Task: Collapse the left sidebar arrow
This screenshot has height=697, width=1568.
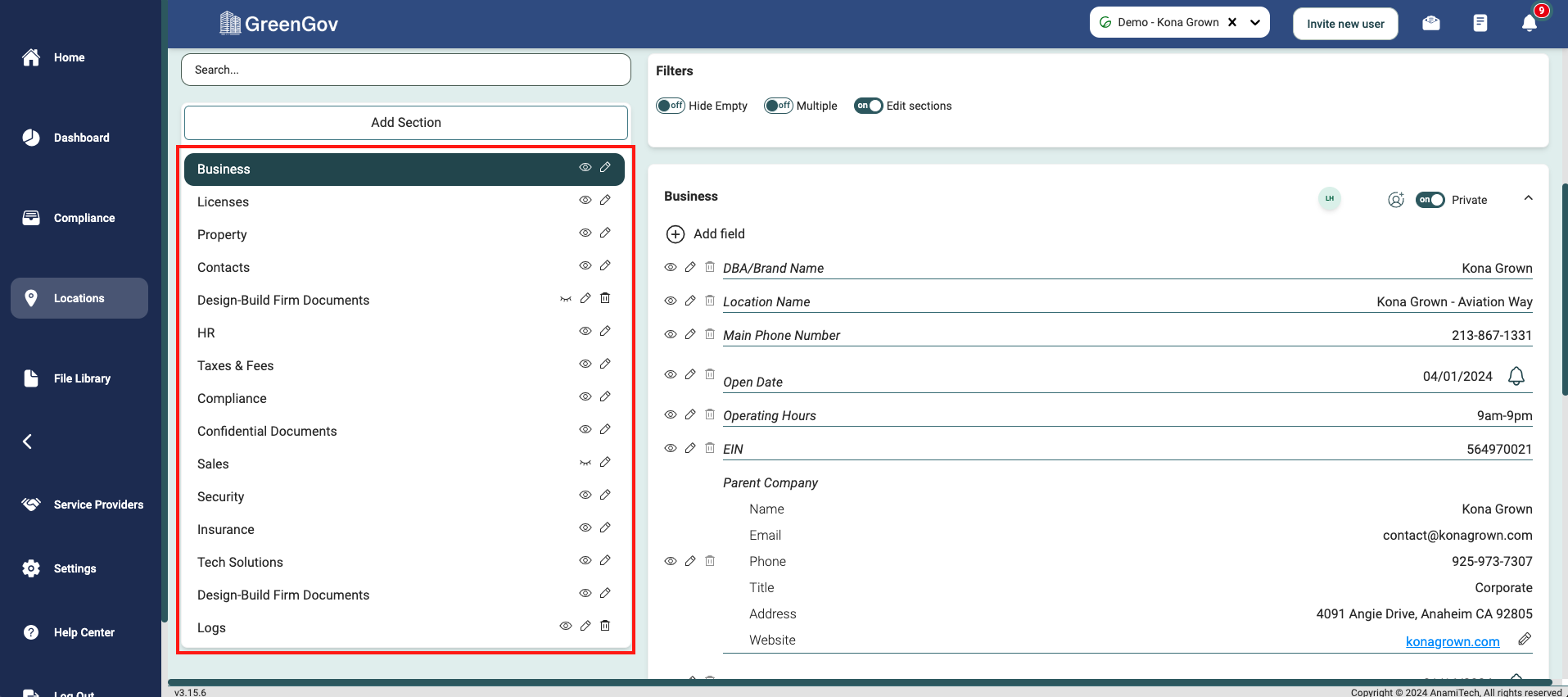Action: [27, 441]
